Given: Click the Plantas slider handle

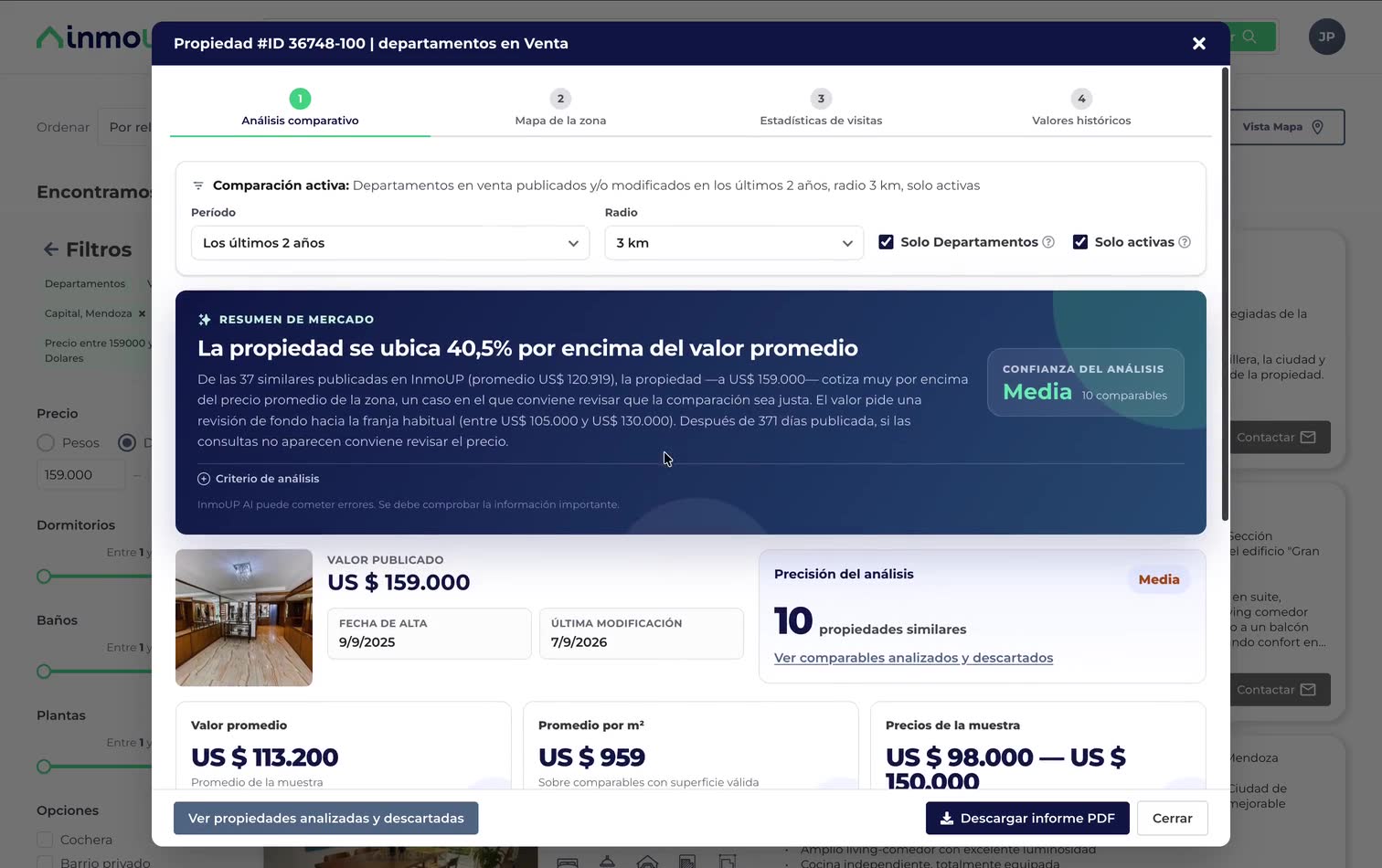Looking at the screenshot, I should (x=44, y=767).
